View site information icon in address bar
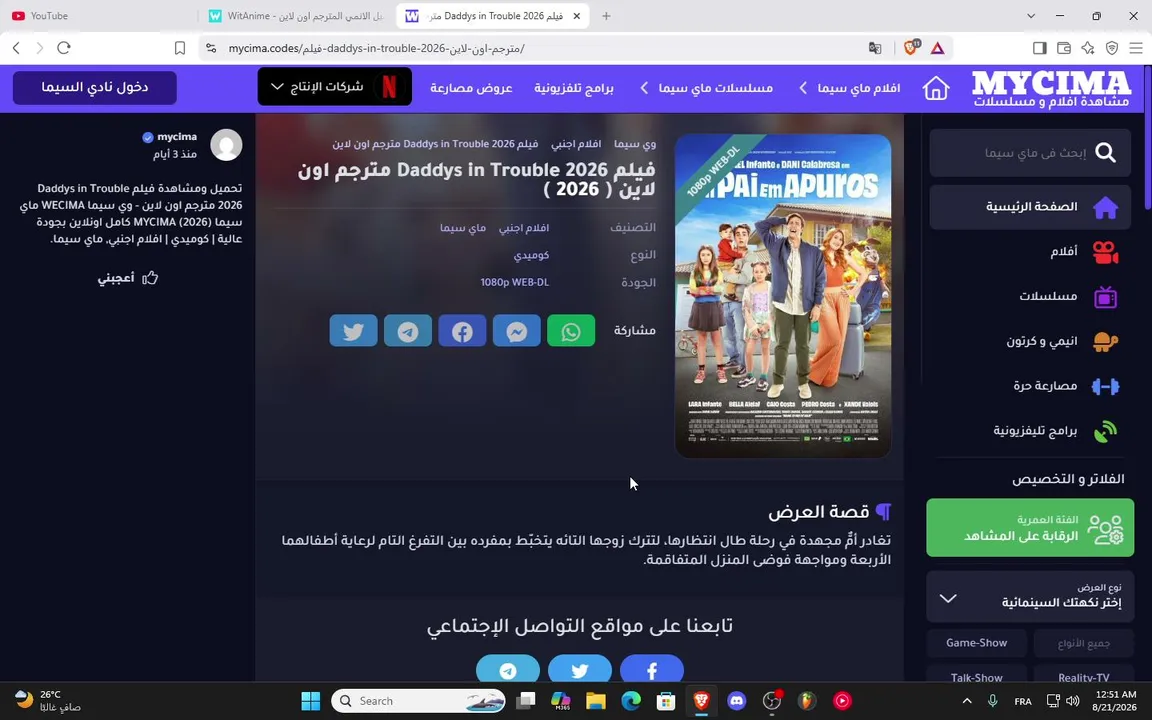This screenshot has height=720, width=1152. [x=212, y=48]
